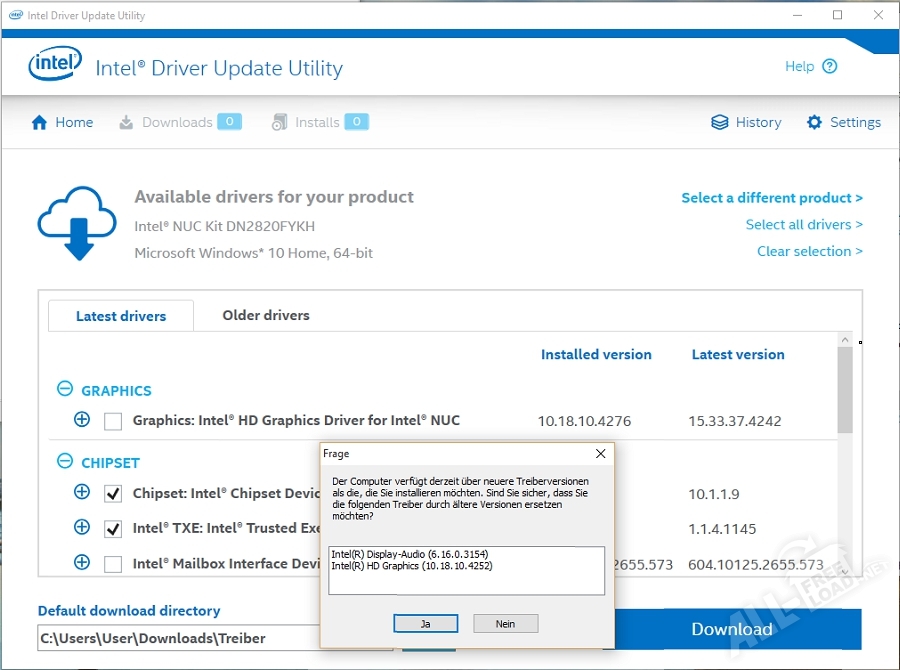Viewport: 900px width, 670px height.
Task: Click the Intel logo
Action: 55,66
